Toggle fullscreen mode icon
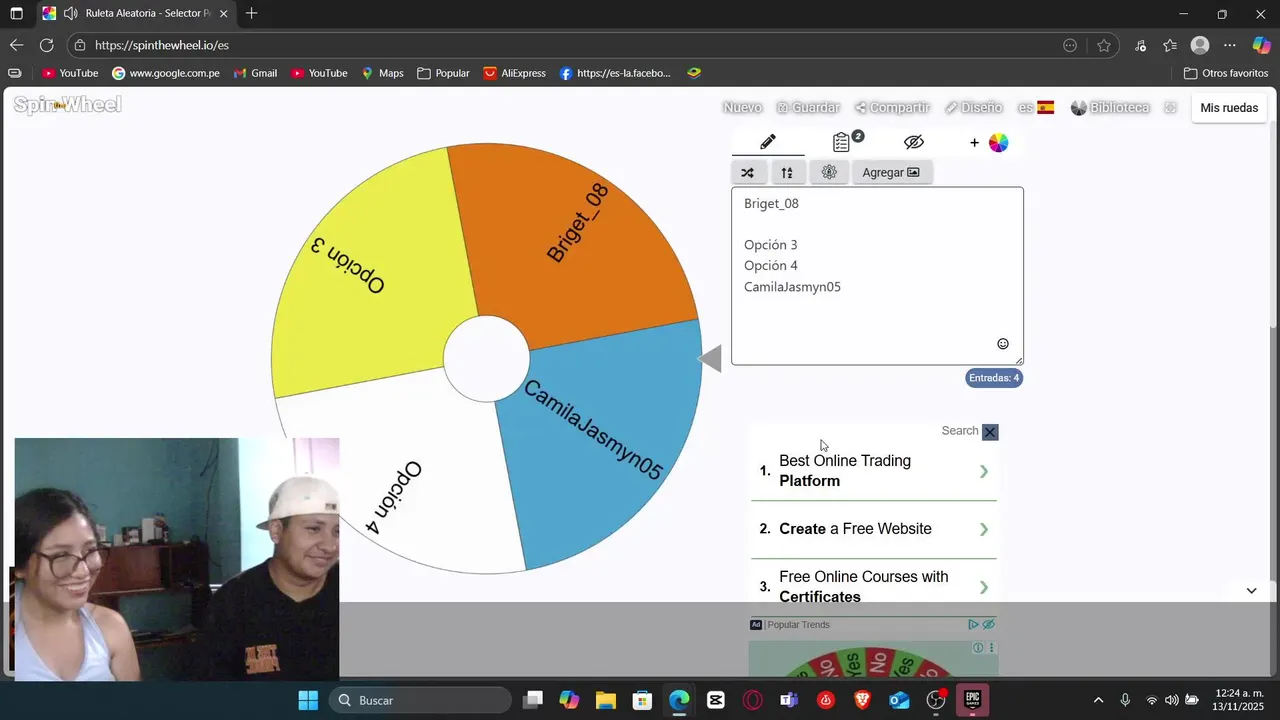 [x=1171, y=108]
